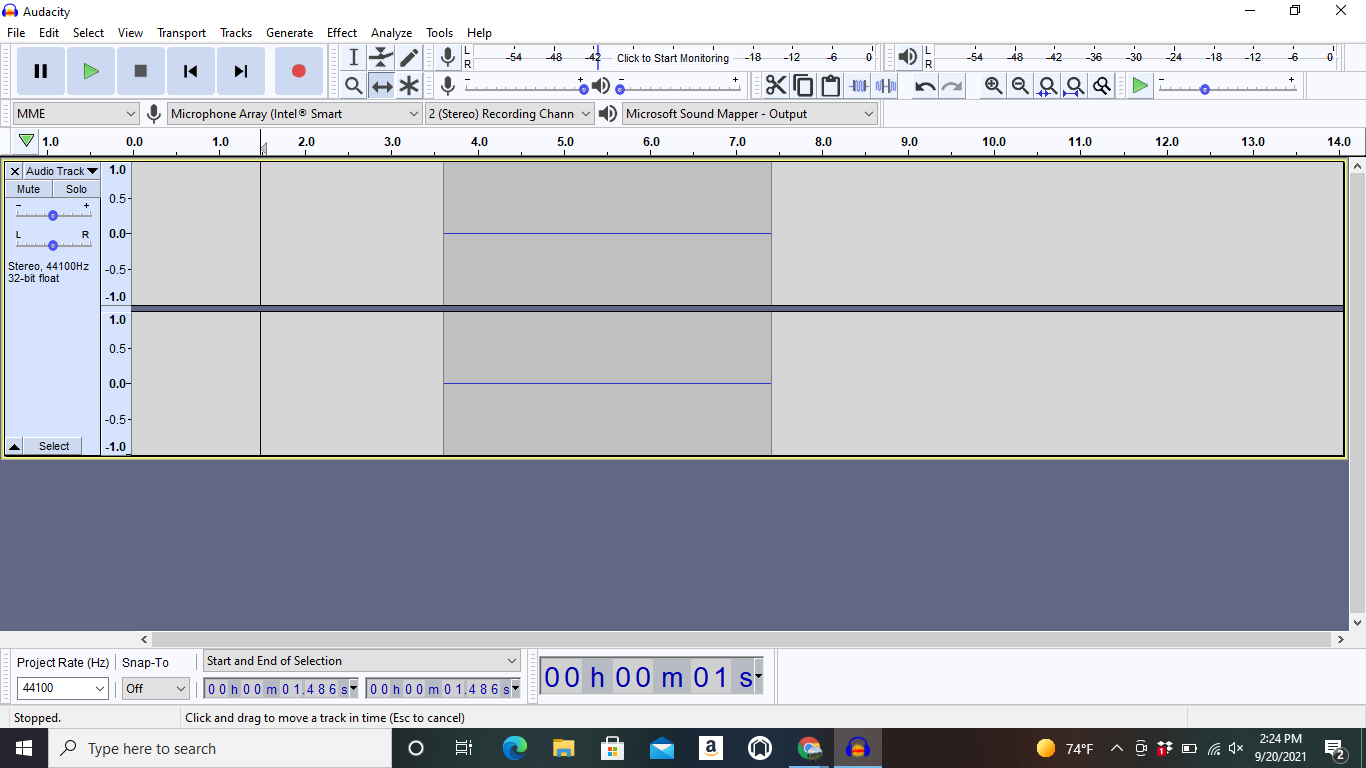Change the recording channels selection
1366x768 pixels.
point(509,113)
